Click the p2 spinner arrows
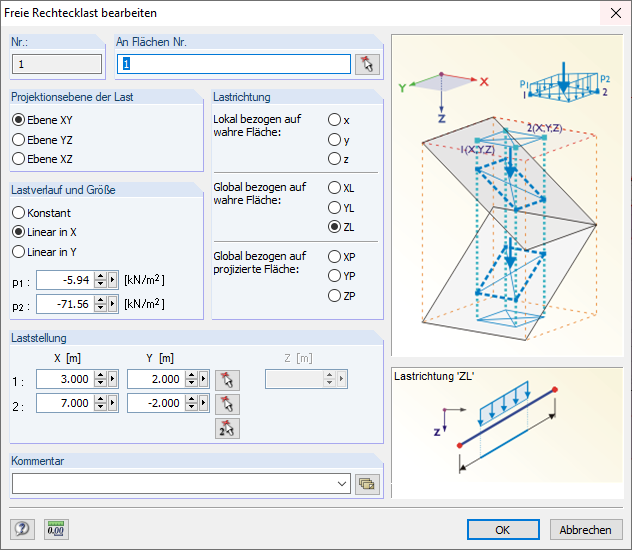632x550 pixels. (x=100, y=304)
